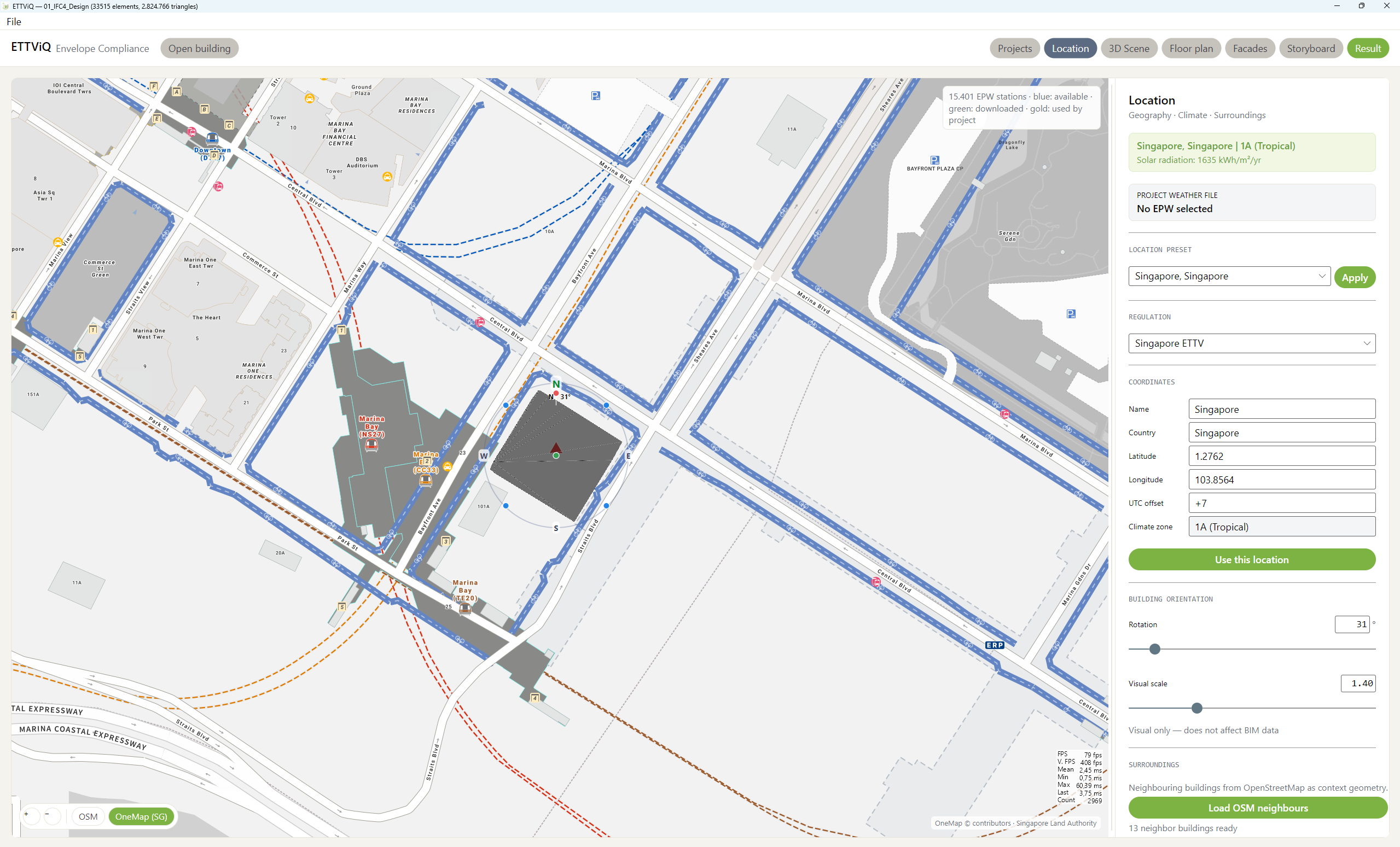Click the Marina Bay TE20 station icon

(465, 609)
